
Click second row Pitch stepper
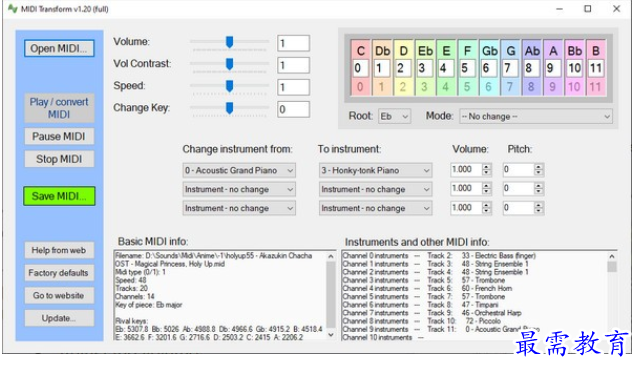pyautogui.click(x=538, y=189)
